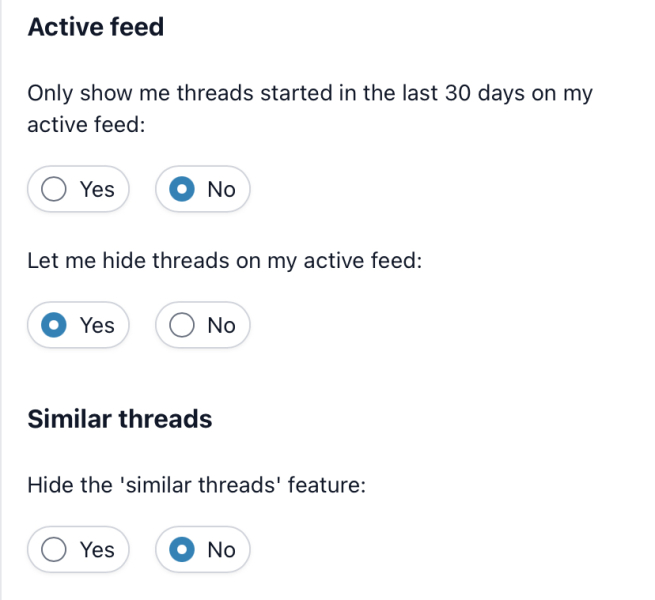Click the Active feed section heading

96,27
